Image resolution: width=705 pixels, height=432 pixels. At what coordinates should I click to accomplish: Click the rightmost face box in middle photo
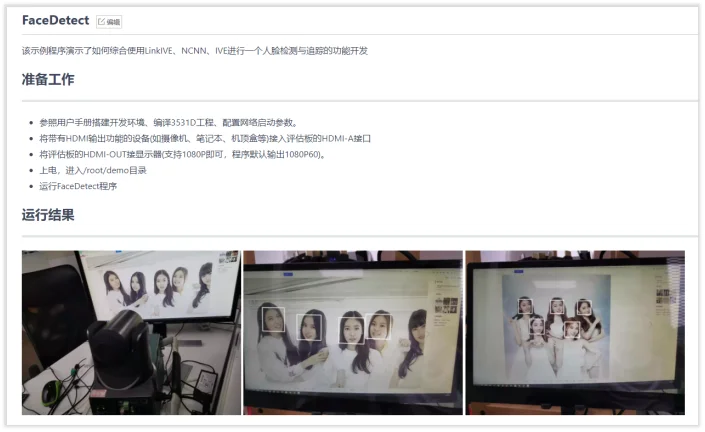[378, 325]
